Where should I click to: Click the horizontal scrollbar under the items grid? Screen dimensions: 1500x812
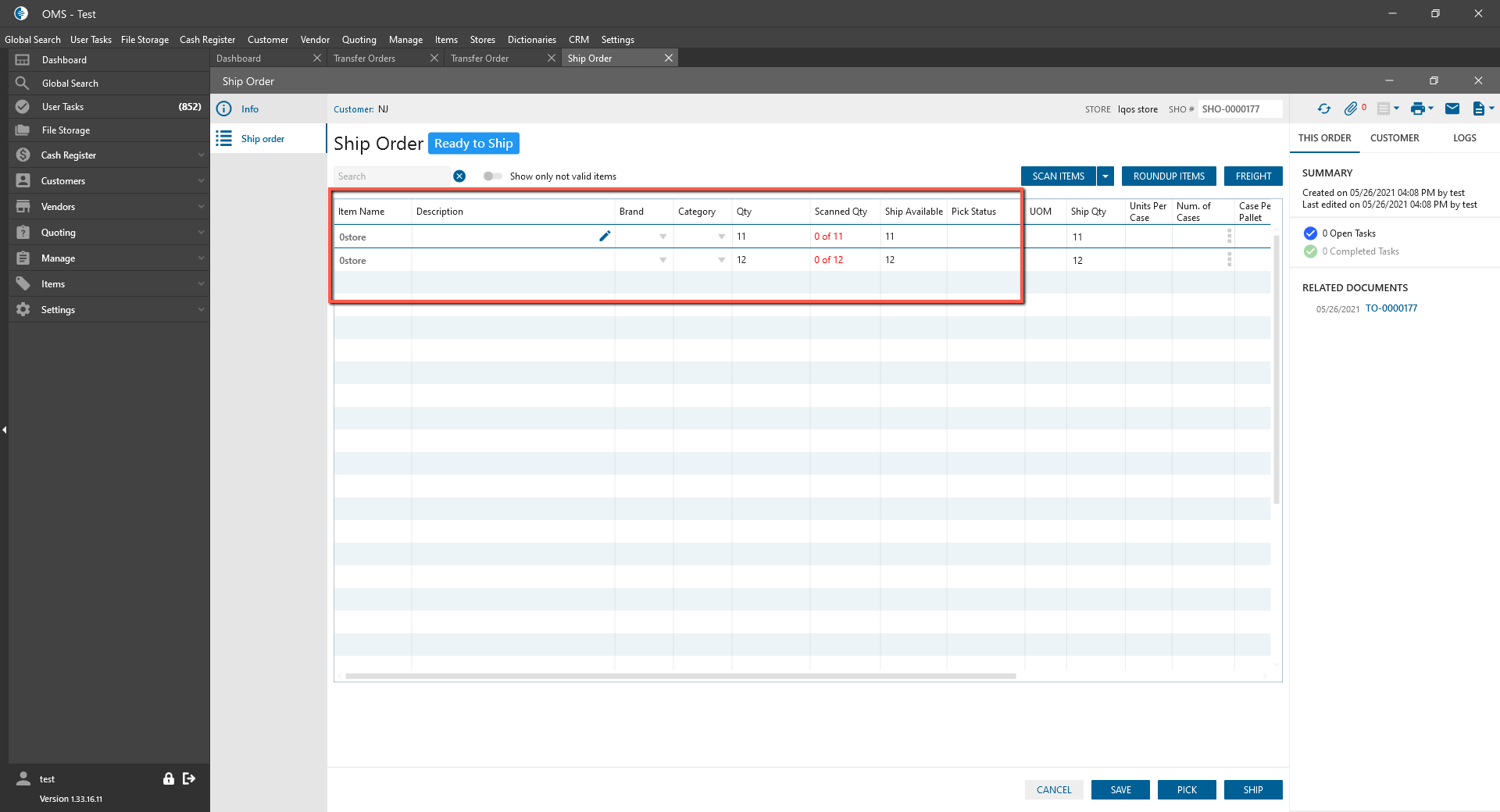pos(680,676)
